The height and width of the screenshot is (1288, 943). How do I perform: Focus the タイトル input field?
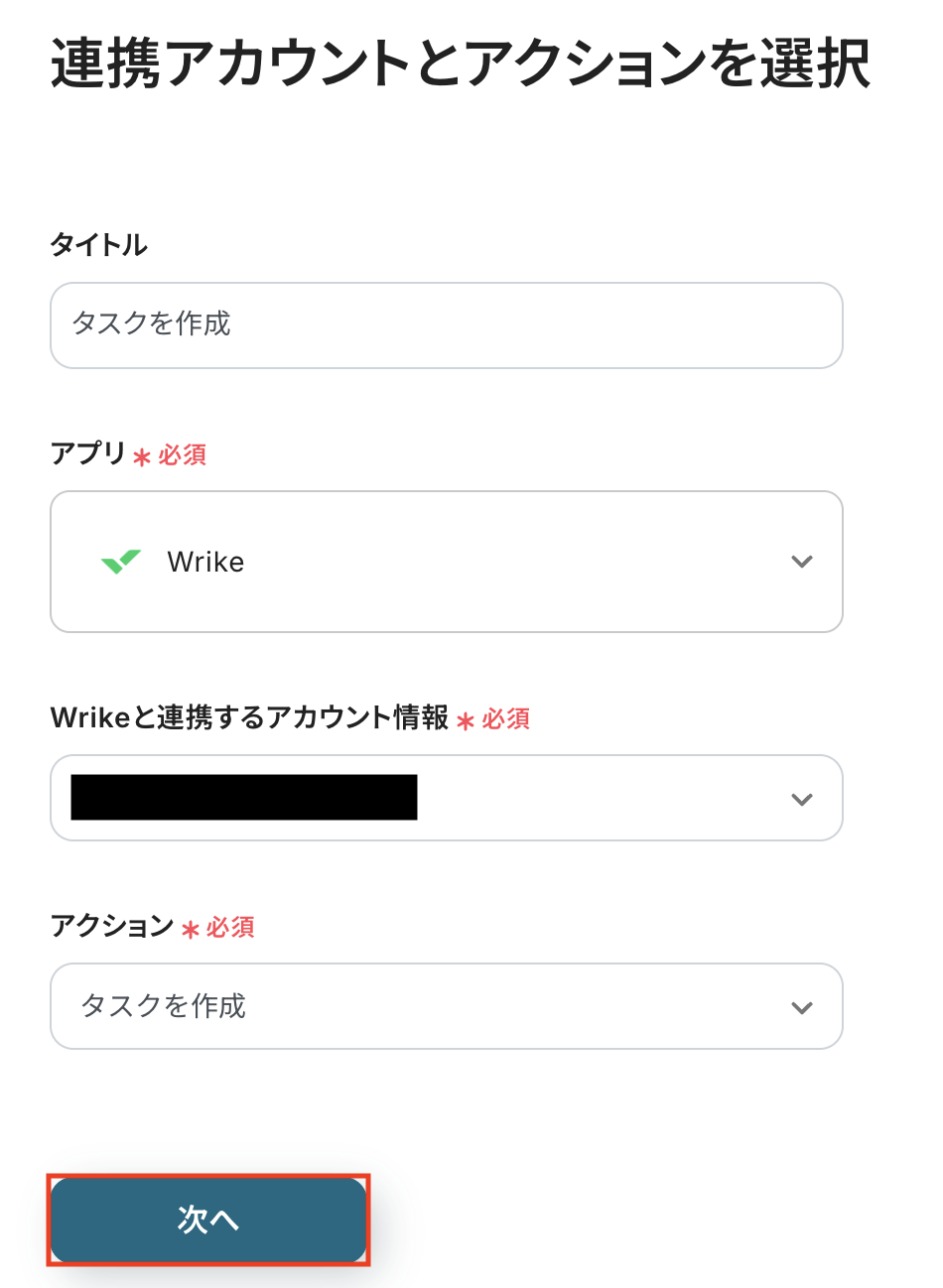[x=447, y=325]
